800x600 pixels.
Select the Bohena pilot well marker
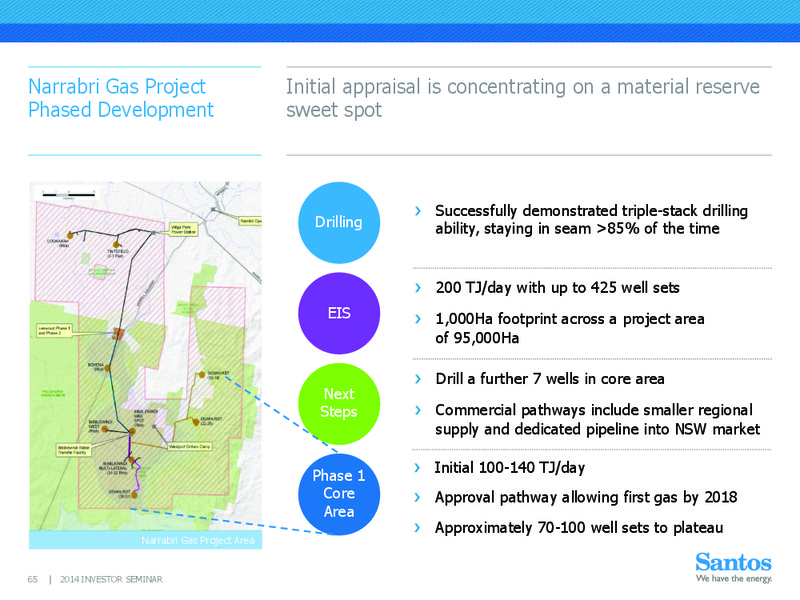(108, 368)
